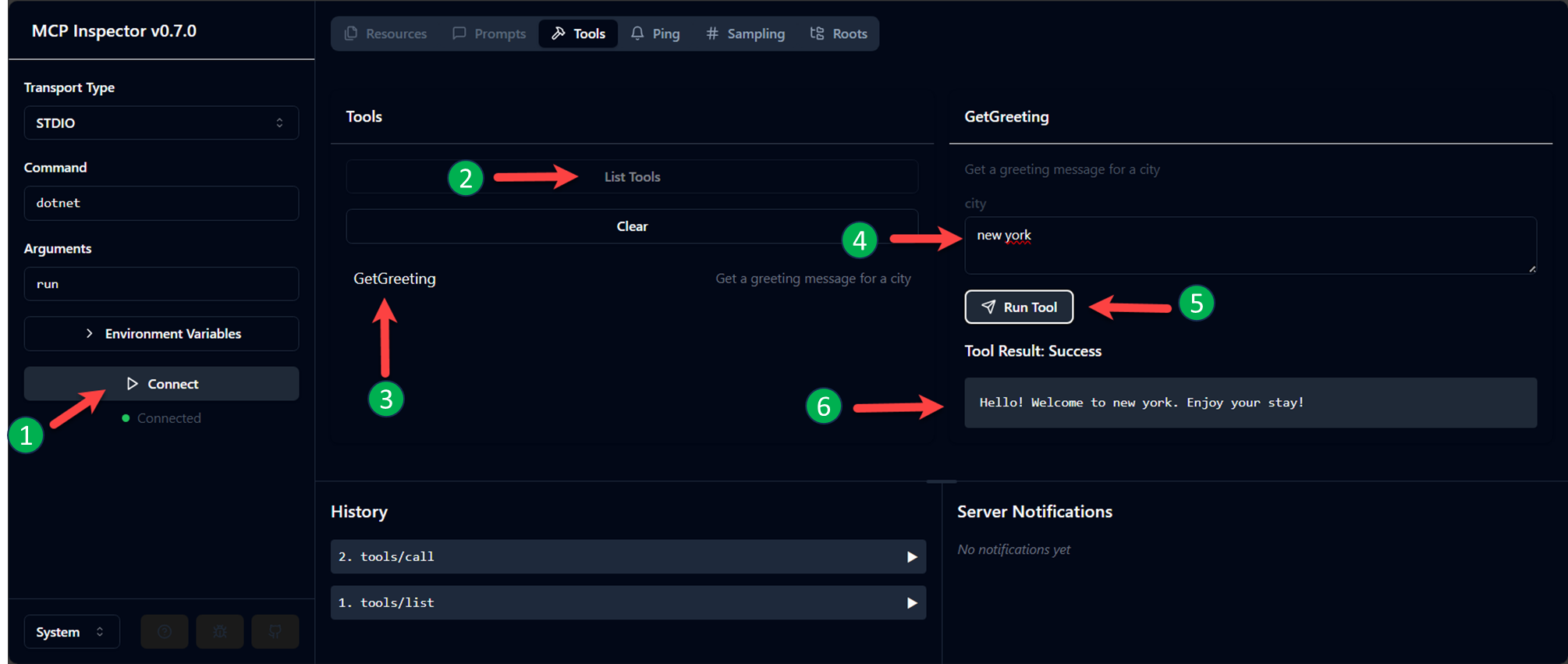Focus the Command field containing dotnet

click(x=161, y=203)
